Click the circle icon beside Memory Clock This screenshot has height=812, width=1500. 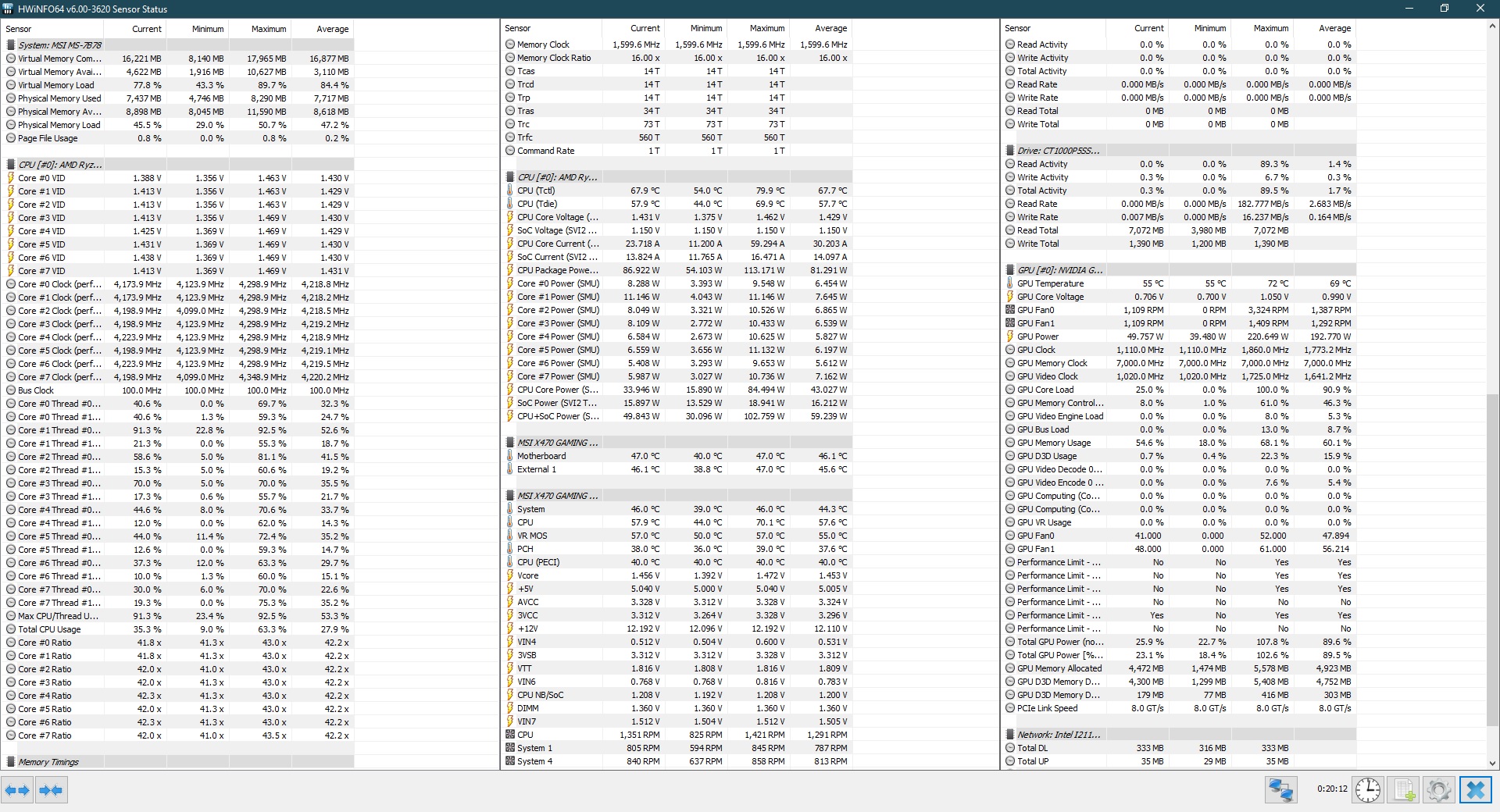coord(510,45)
